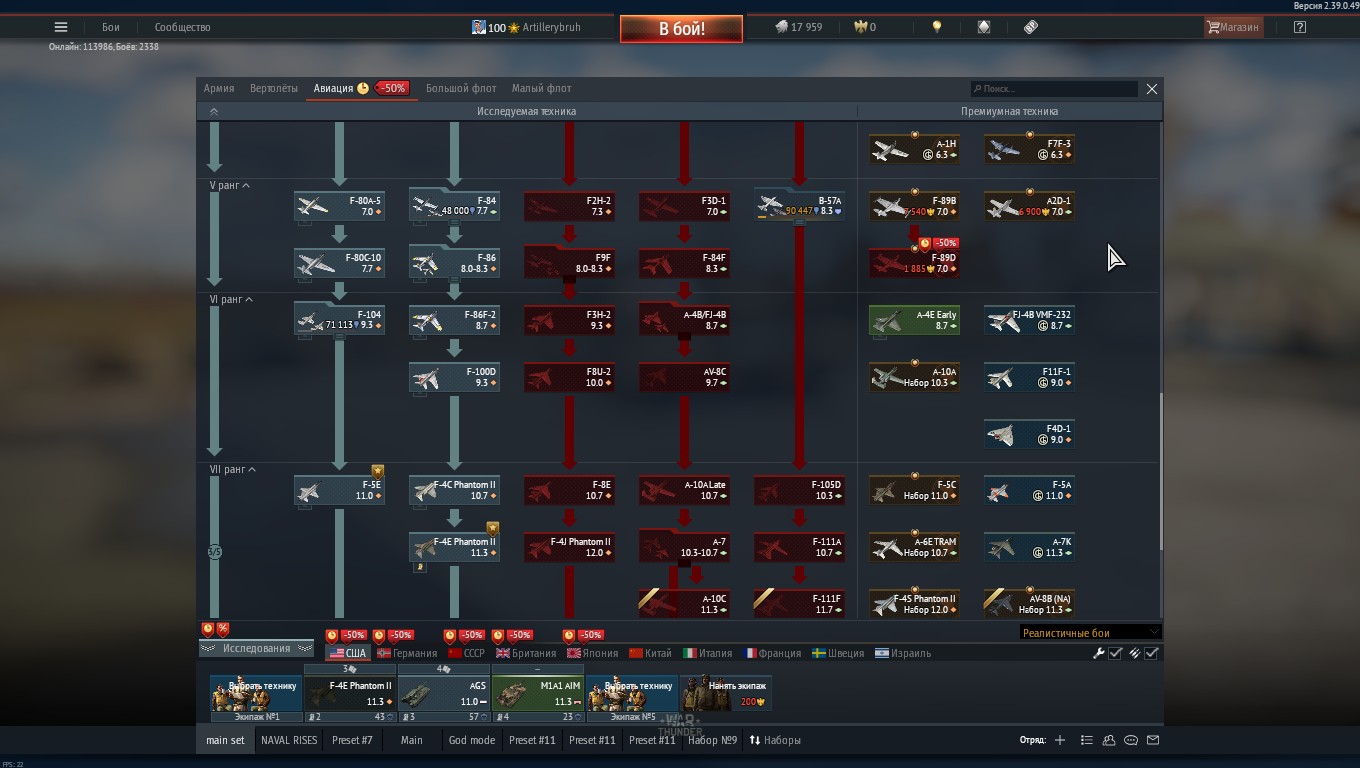This screenshot has height=768, width=1360.
Task: Switch to the Большой флот tab
Action: [461, 88]
